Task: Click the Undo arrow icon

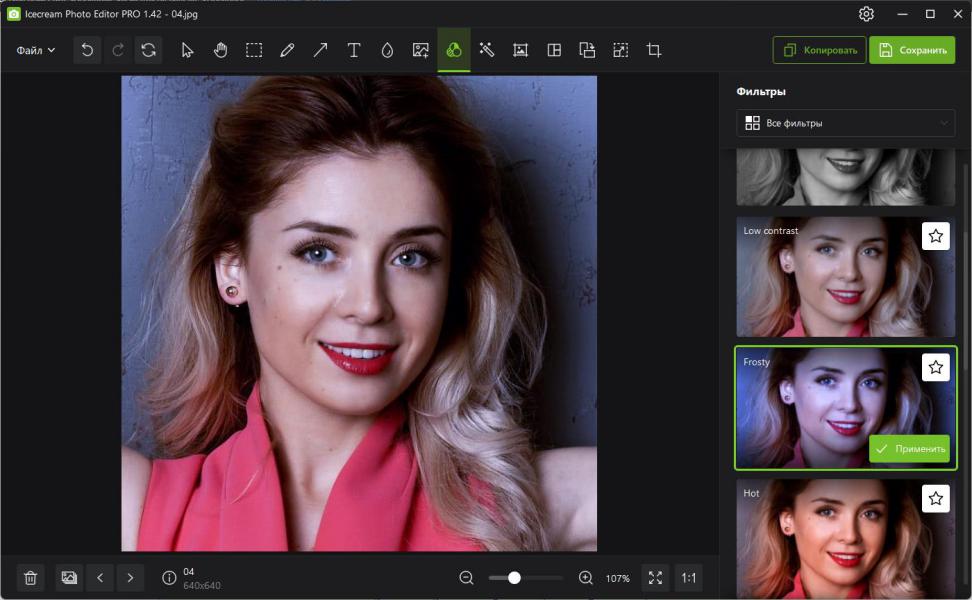Action: click(87, 50)
